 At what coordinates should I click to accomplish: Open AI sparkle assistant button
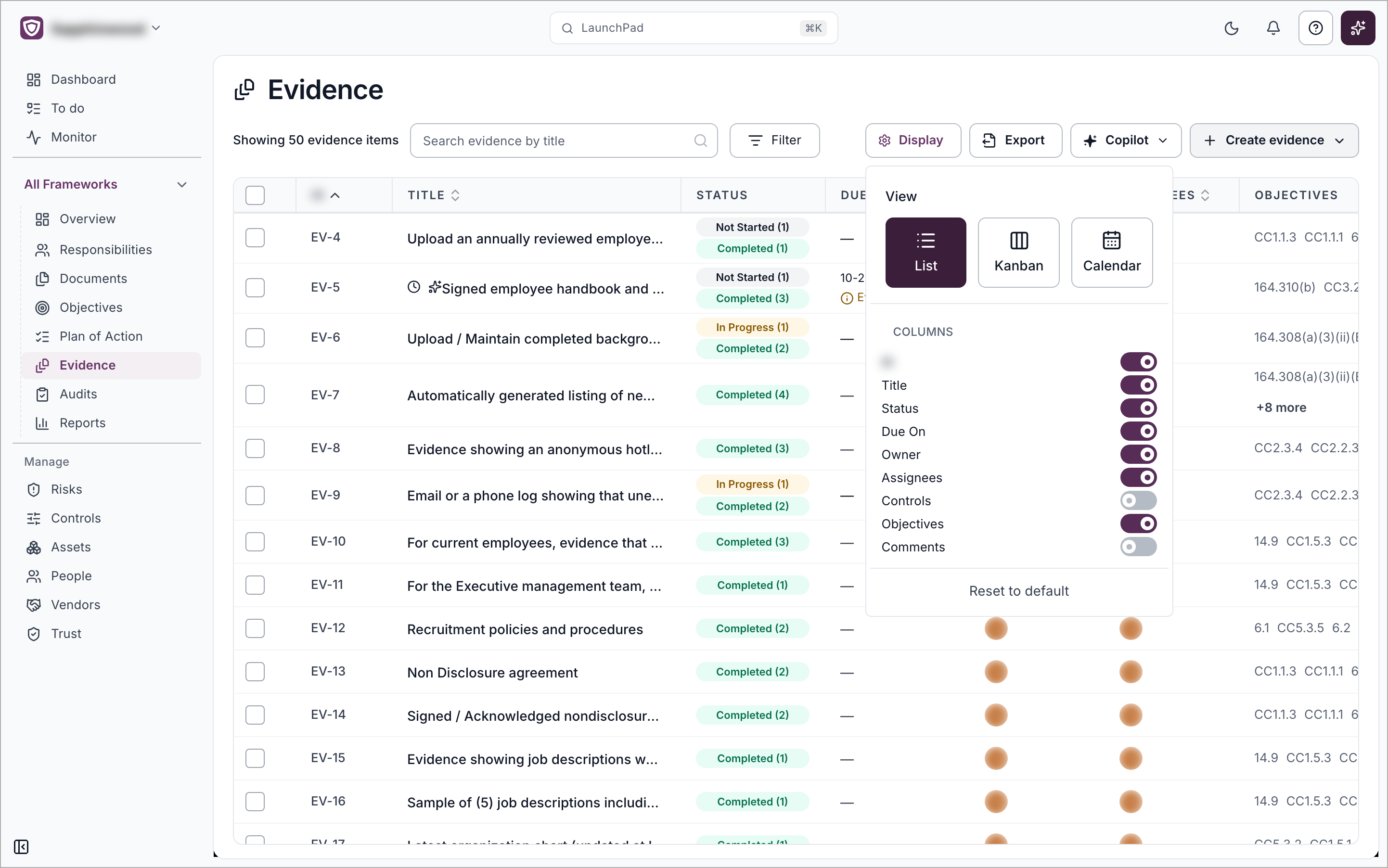(x=1358, y=28)
